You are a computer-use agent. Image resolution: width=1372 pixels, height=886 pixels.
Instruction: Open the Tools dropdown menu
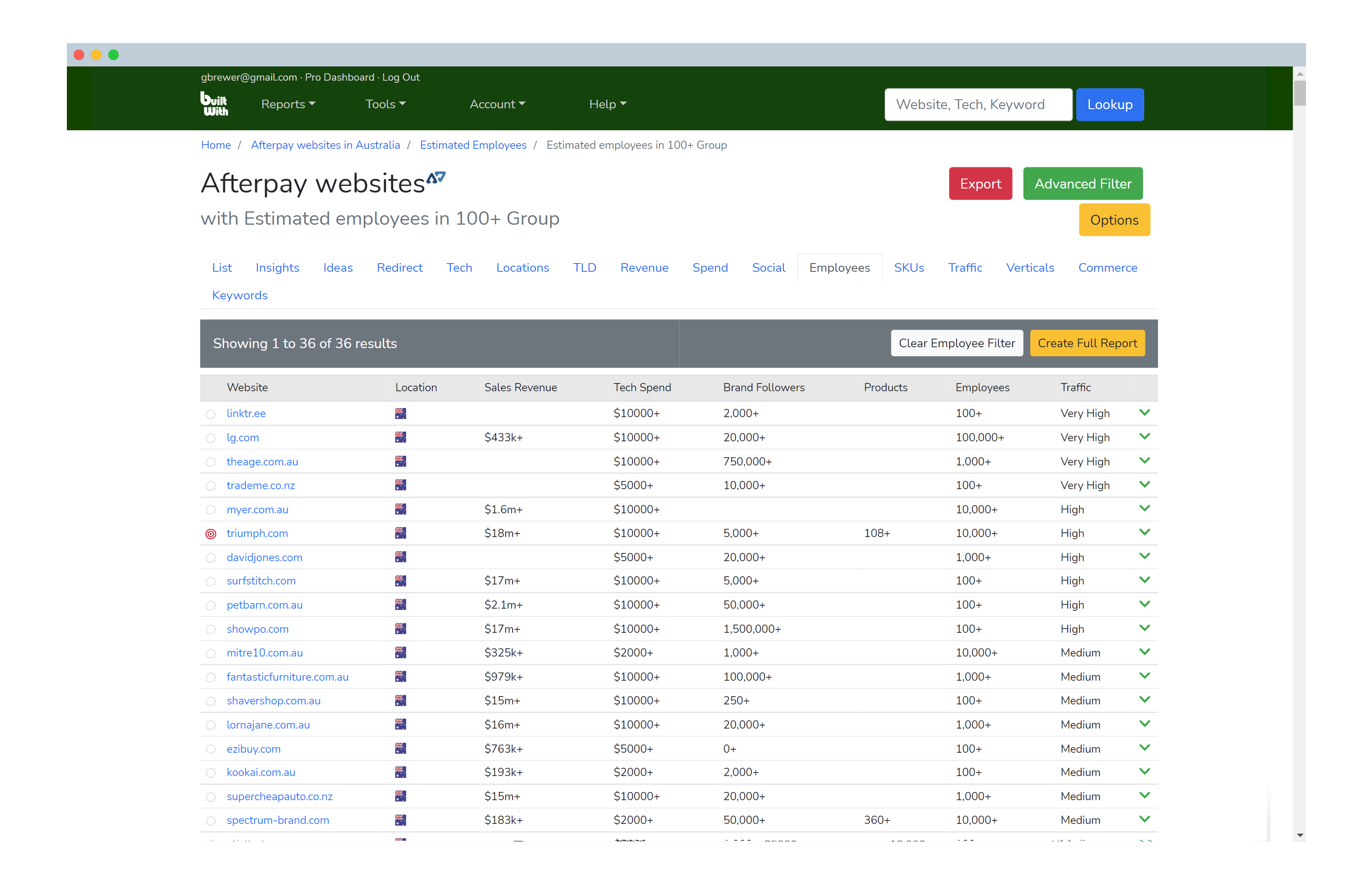[385, 104]
